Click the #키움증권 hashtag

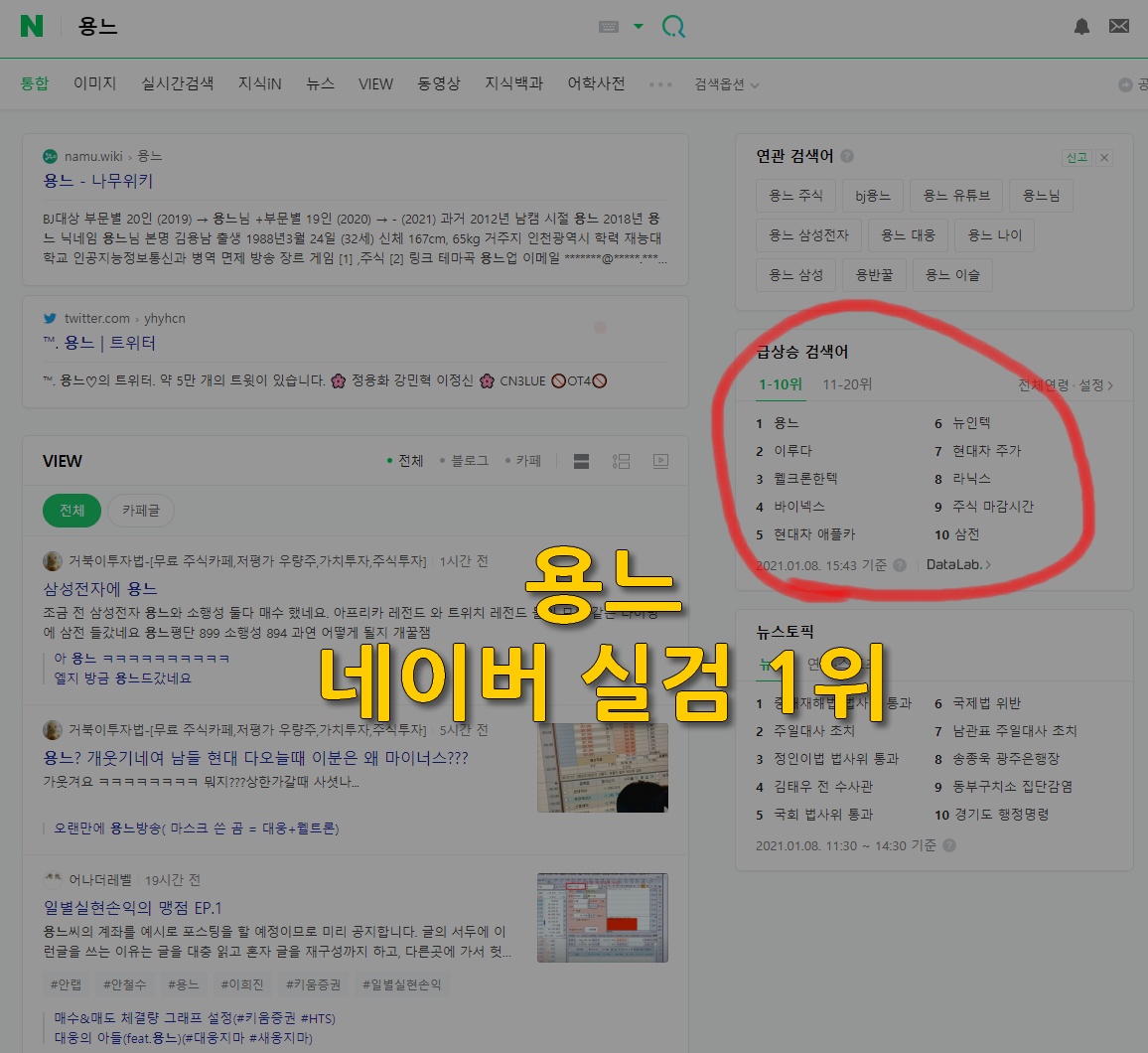313,984
